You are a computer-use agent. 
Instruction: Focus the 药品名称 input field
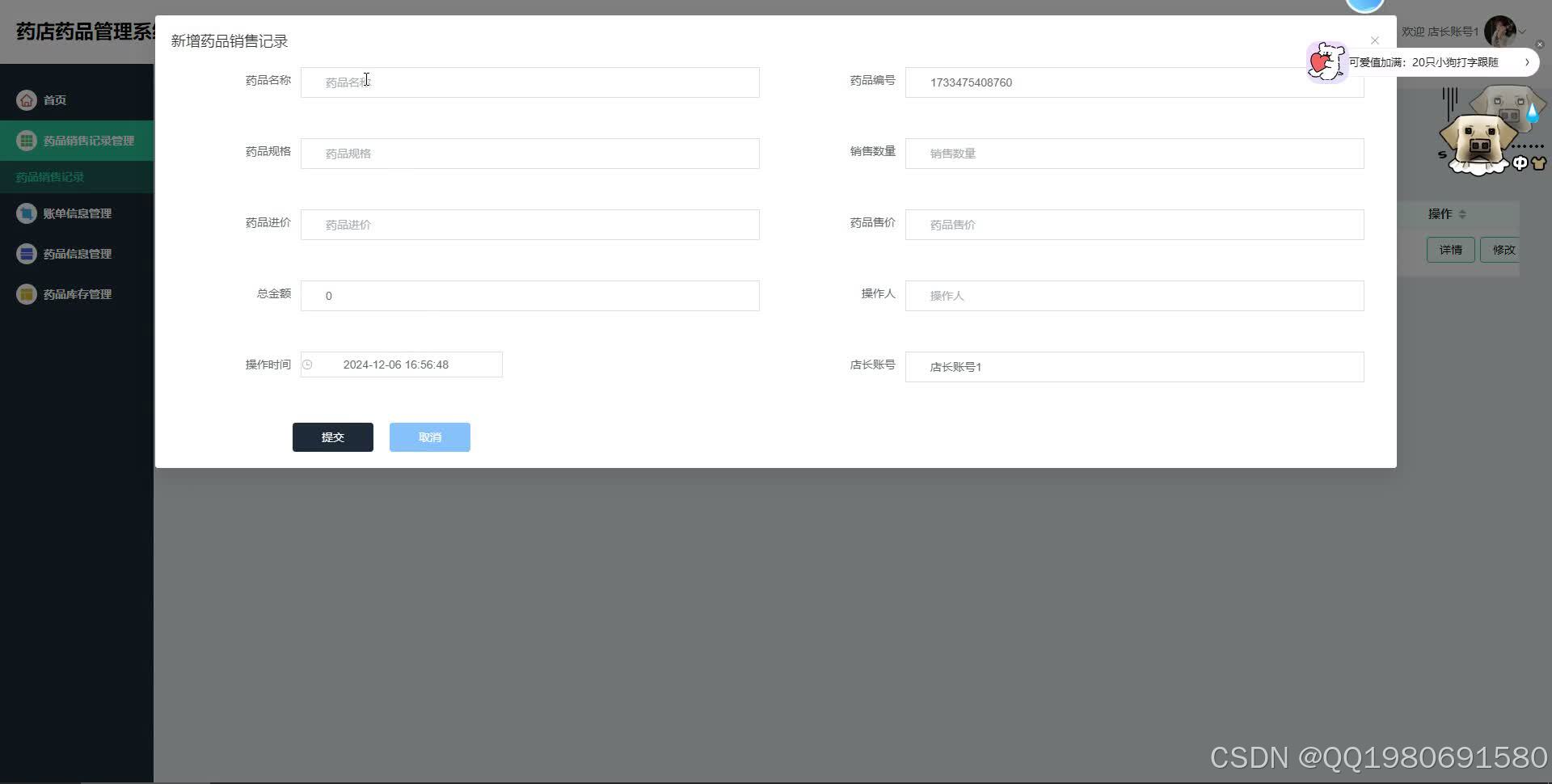(530, 82)
